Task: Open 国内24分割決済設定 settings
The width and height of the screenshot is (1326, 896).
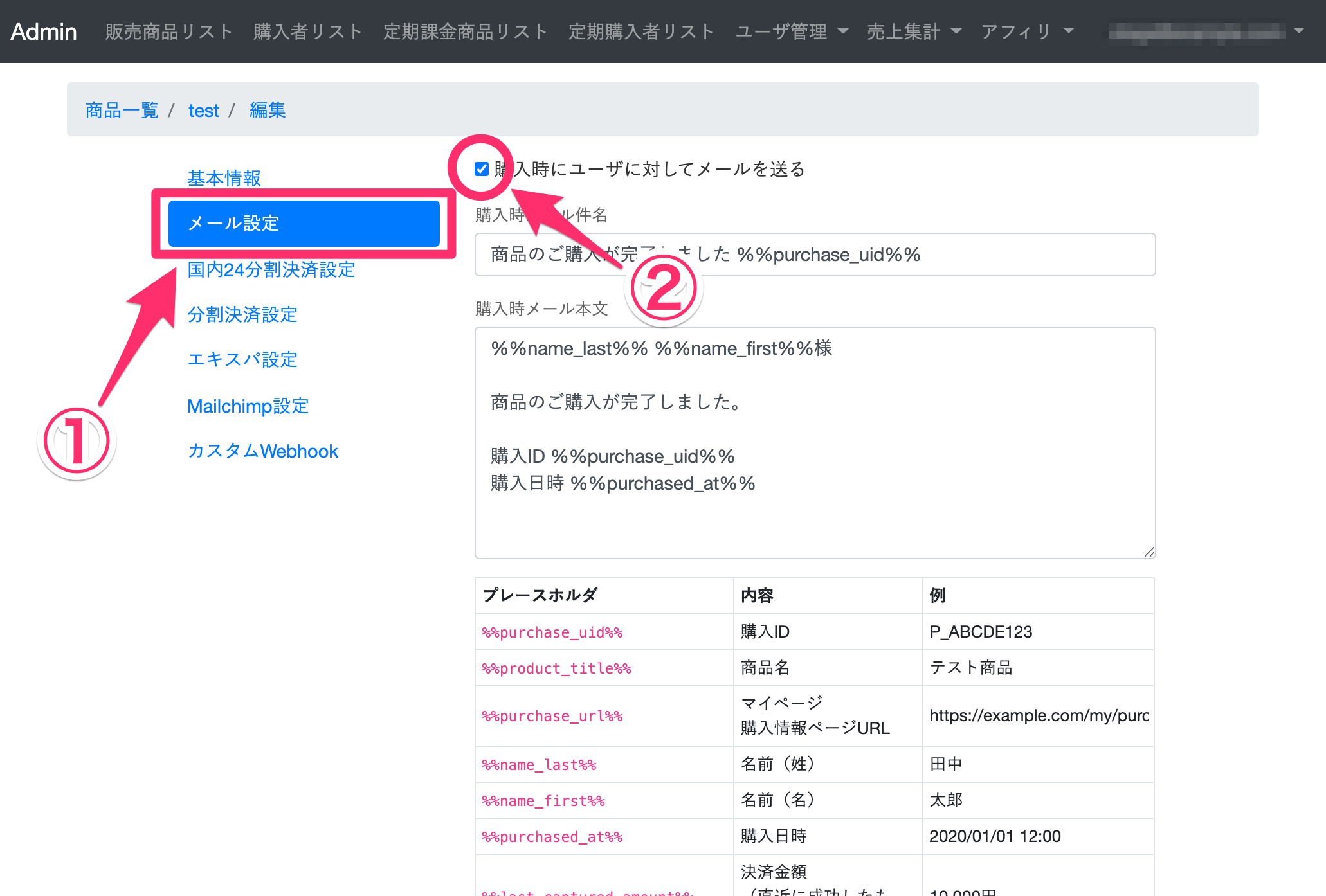Action: (x=271, y=269)
